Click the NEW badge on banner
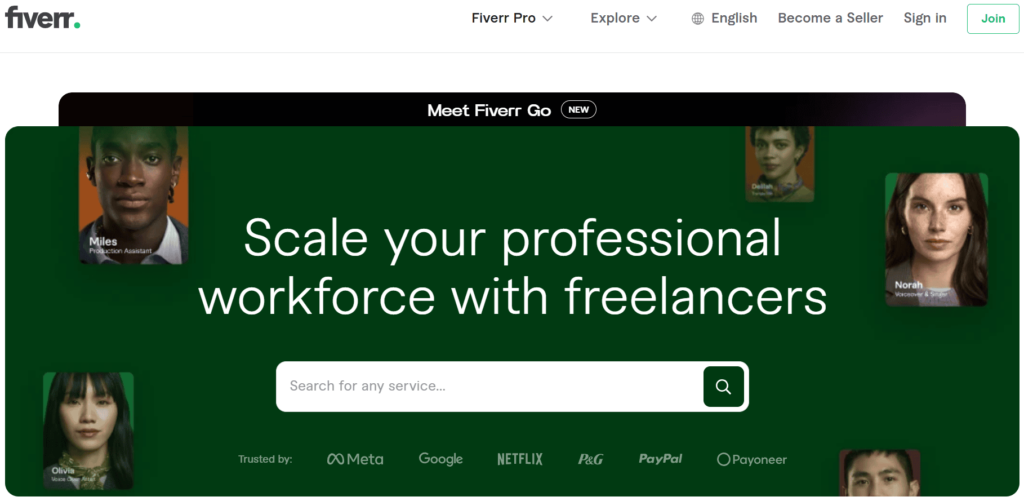Viewport: 1024px width, 501px height. pyautogui.click(x=579, y=110)
